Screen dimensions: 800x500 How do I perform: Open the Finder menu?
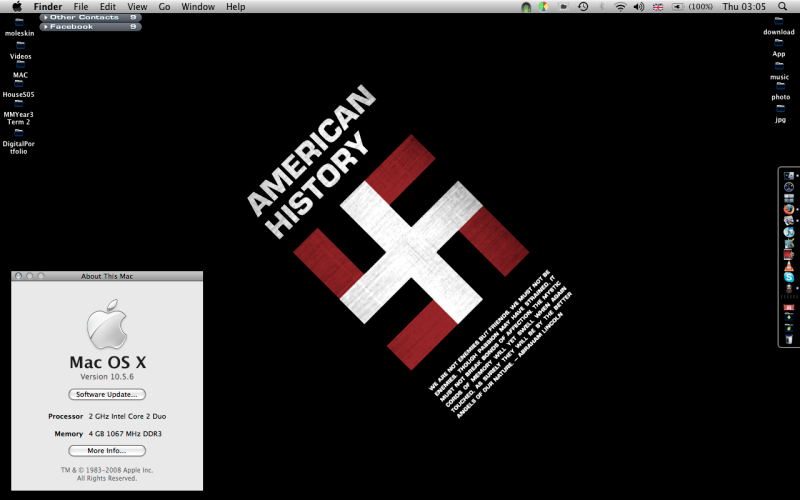tap(48, 7)
